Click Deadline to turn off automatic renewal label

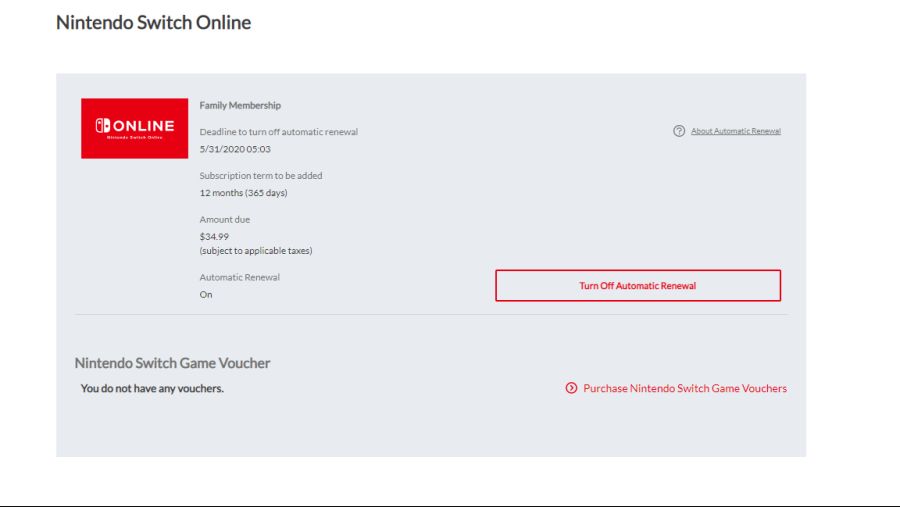coord(278,131)
